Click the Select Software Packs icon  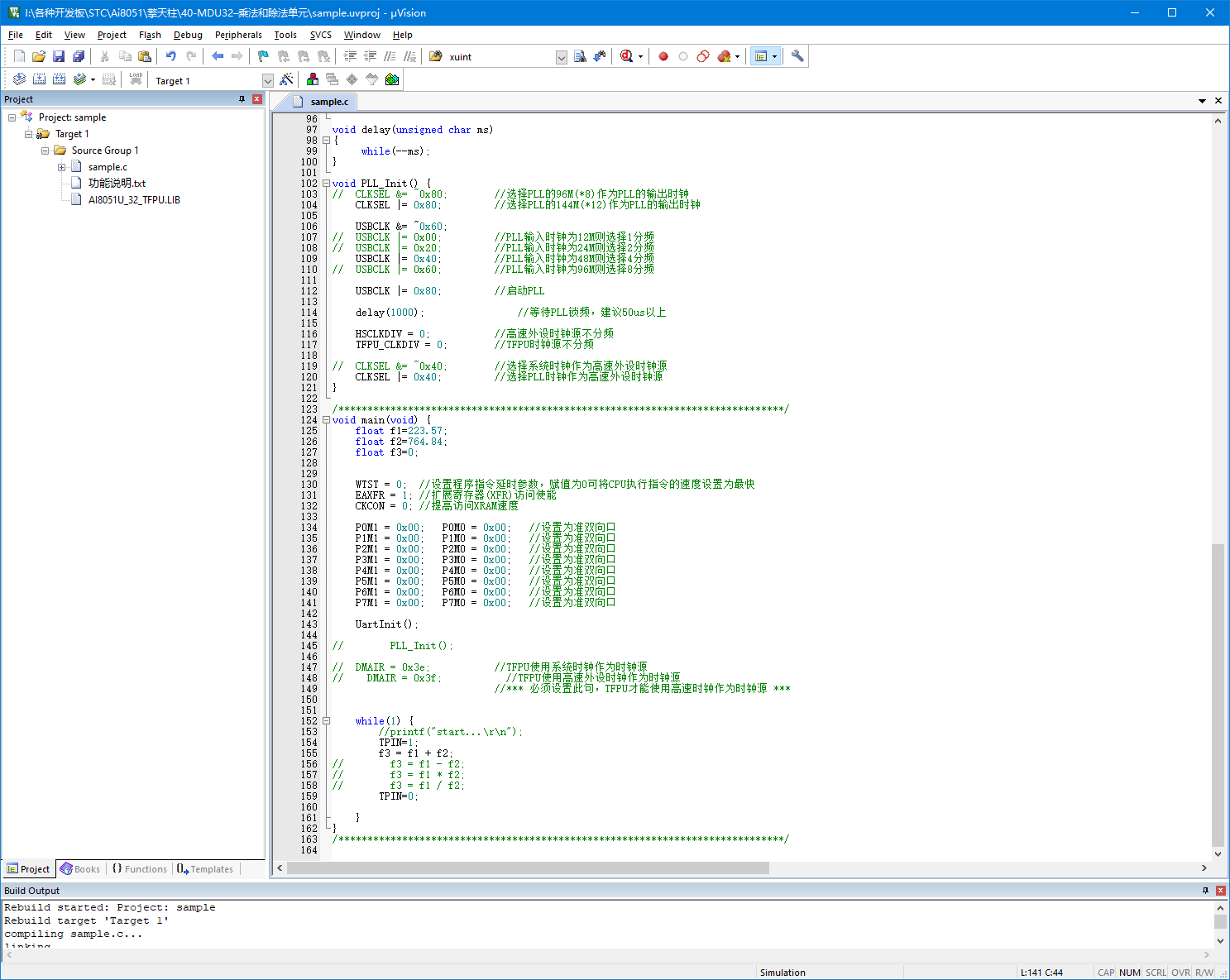(x=372, y=79)
